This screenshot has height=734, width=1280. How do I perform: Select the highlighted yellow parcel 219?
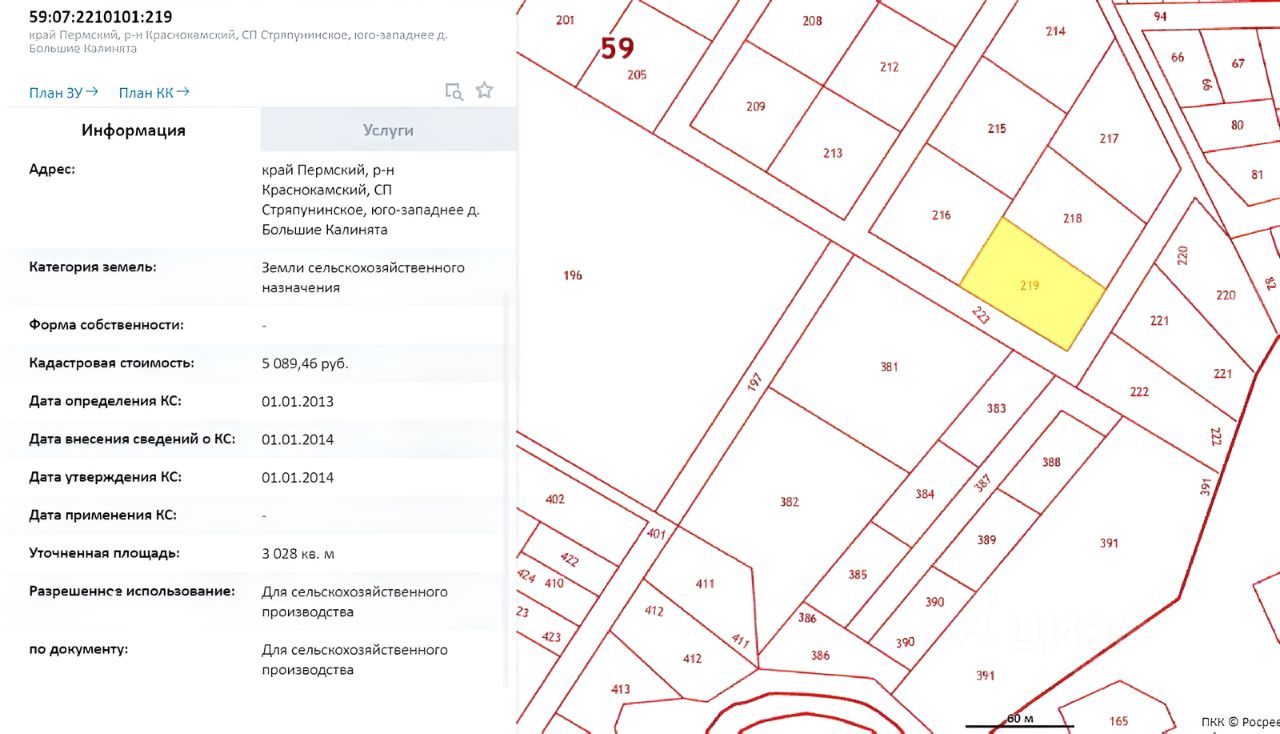click(1032, 285)
